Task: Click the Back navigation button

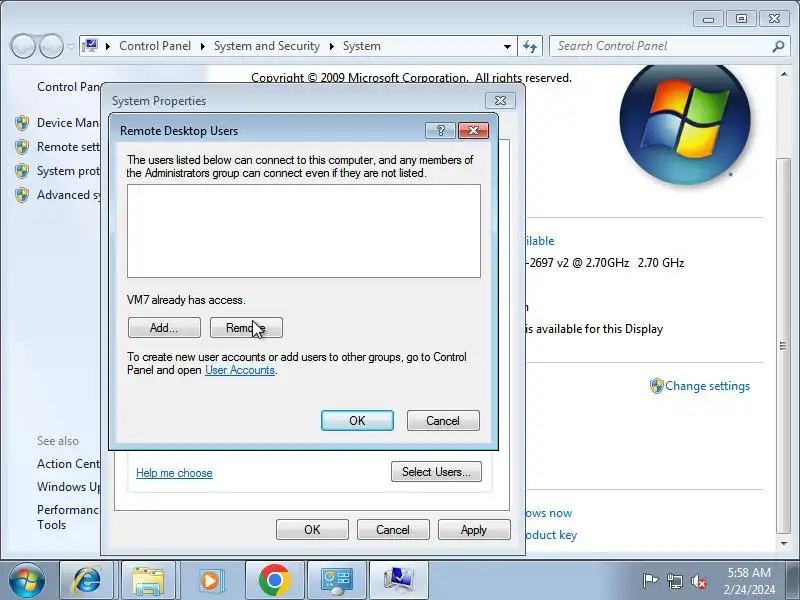Action: pyautogui.click(x=22, y=46)
